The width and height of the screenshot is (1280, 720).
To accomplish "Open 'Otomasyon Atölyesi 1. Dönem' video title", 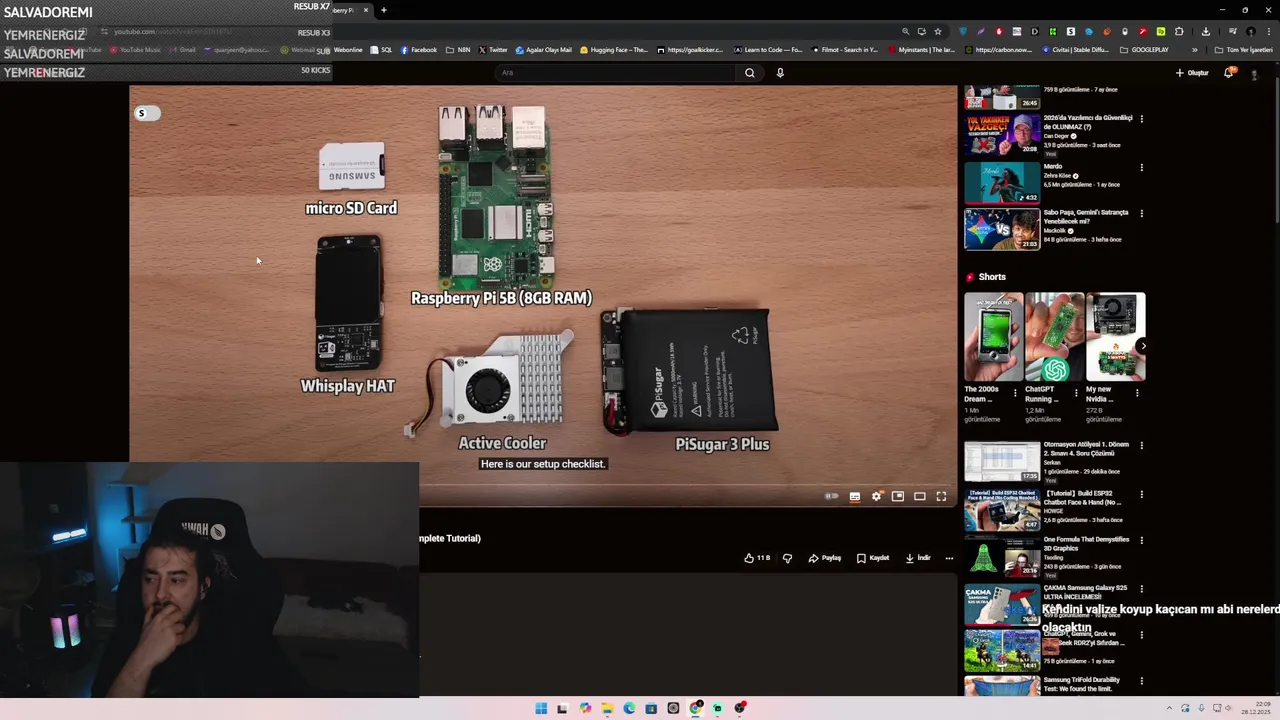I will [x=1086, y=449].
